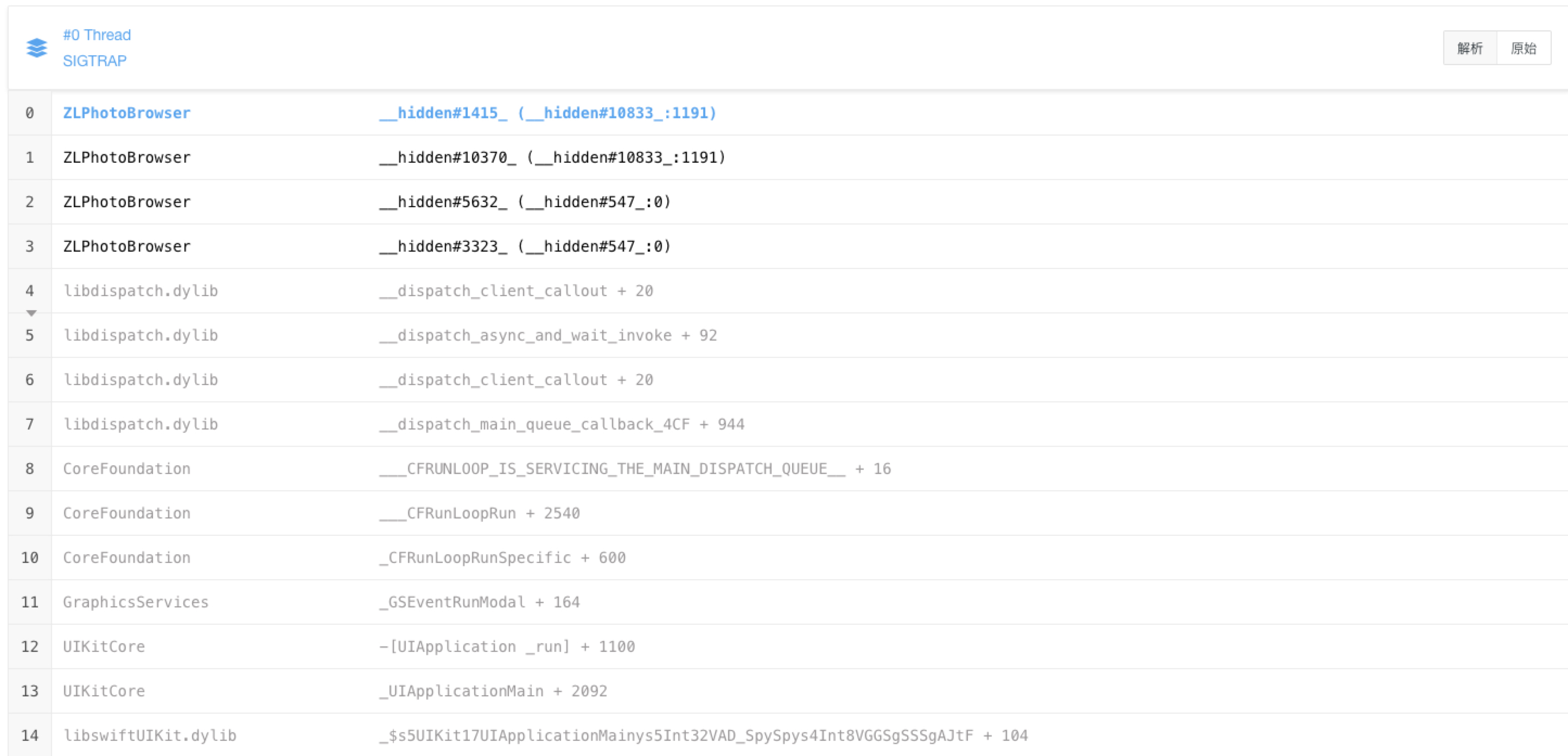
Task: Open the #0 Thread title link
Action: 97,35
